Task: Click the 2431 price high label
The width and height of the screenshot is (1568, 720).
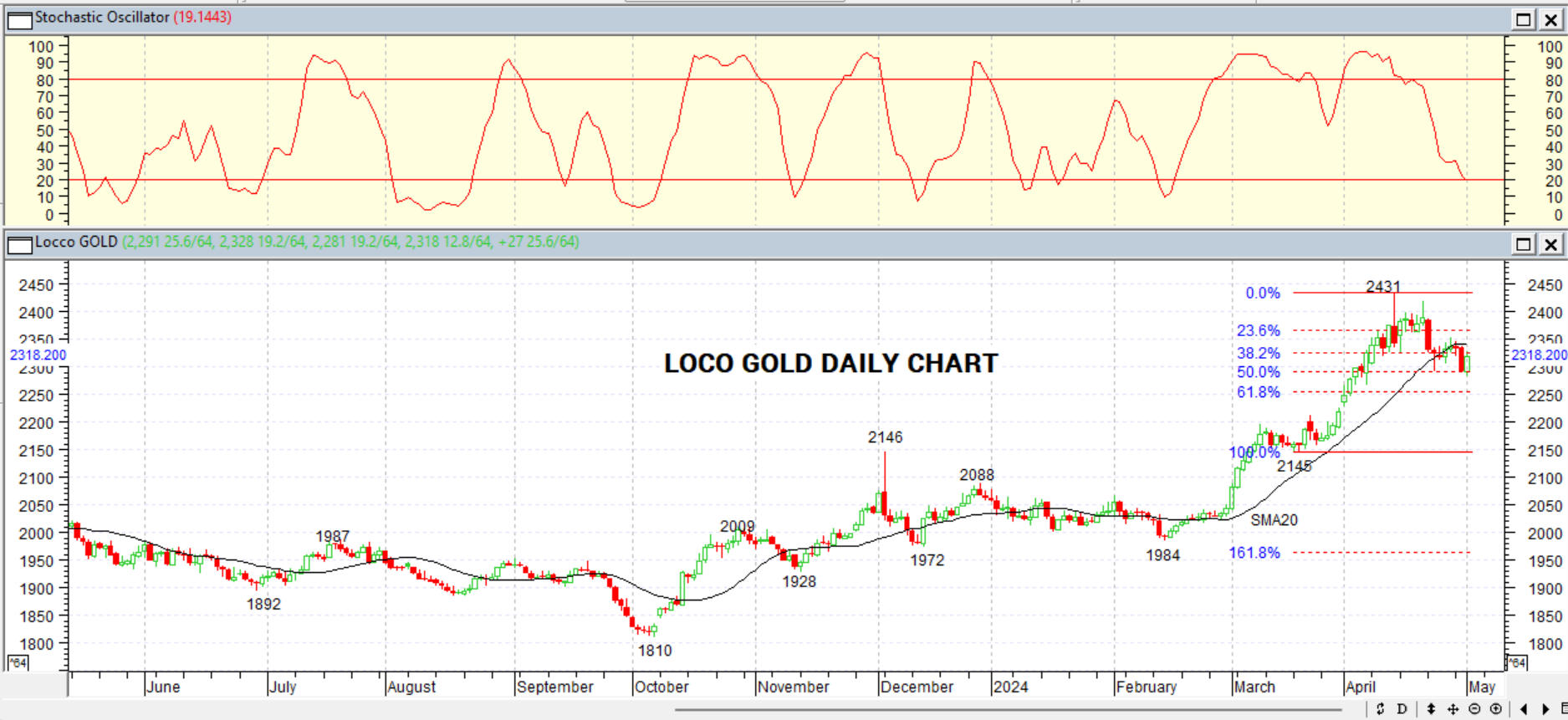Action: click(1383, 287)
